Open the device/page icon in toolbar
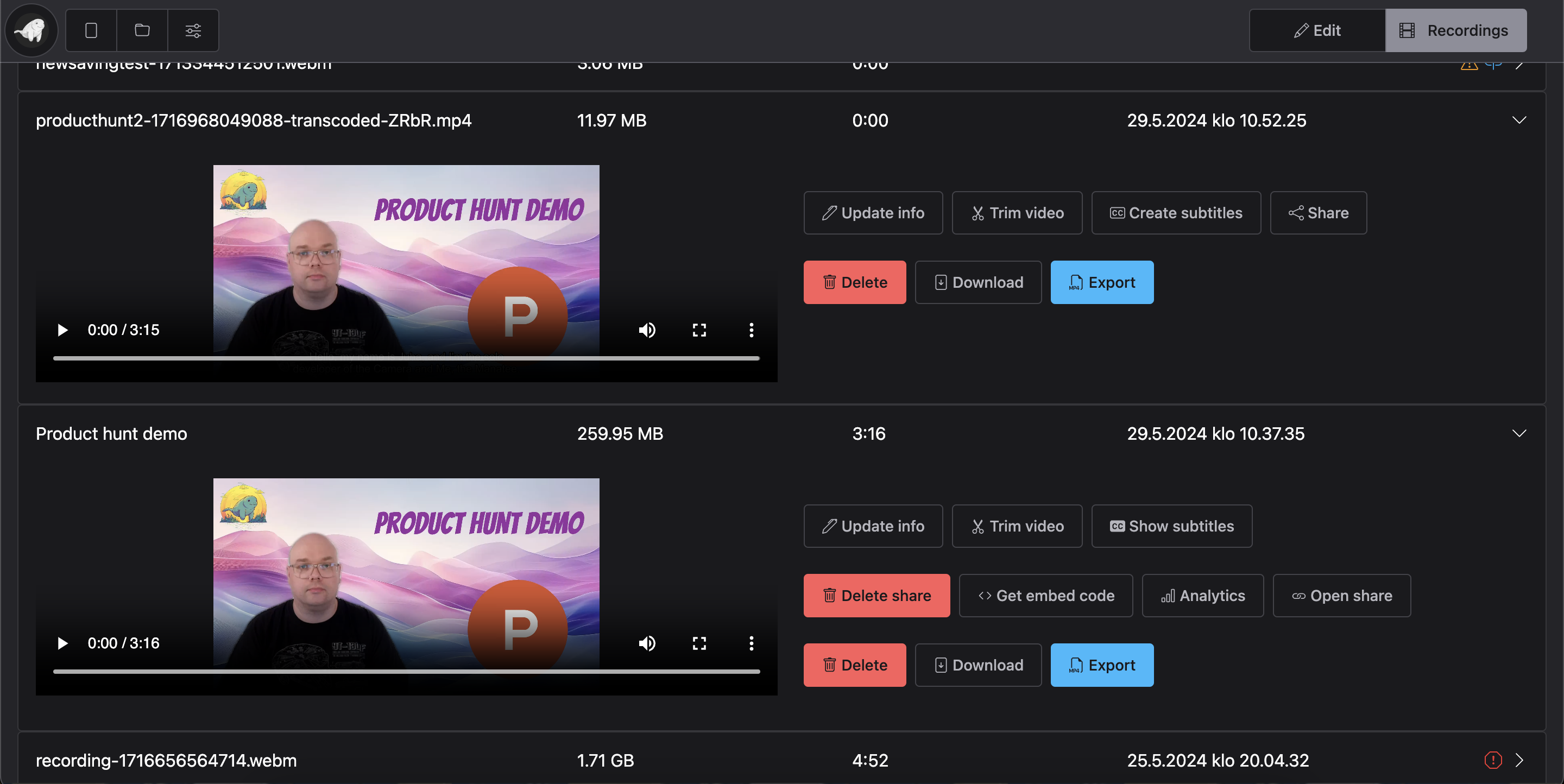 point(91,30)
